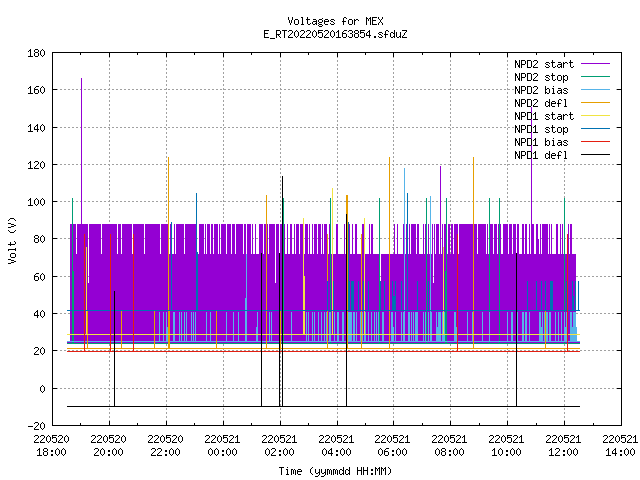
Task: Click the 220521 12:00 x-axis tick label
Action: click(x=563, y=446)
